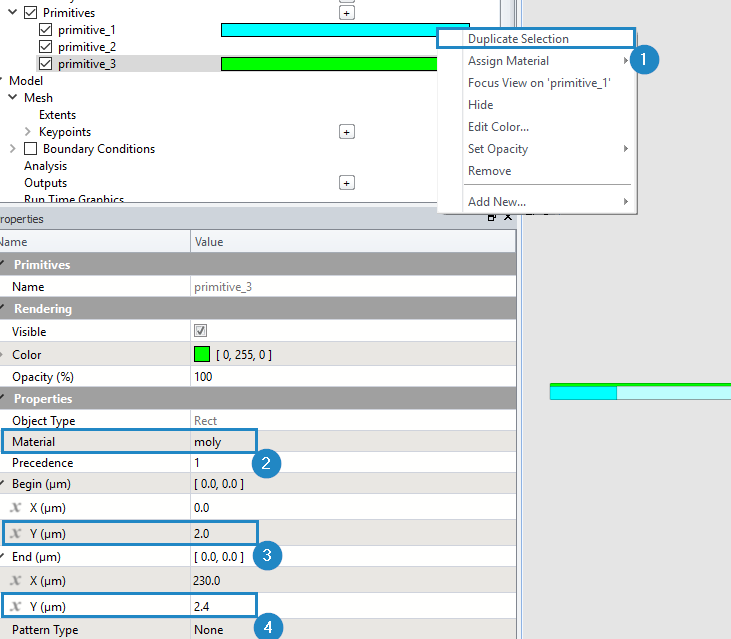Viewport: 731px width, 639px height.
Task: Choose Remove from context menu
Action: pyautogui.click(x=490, y=171)
